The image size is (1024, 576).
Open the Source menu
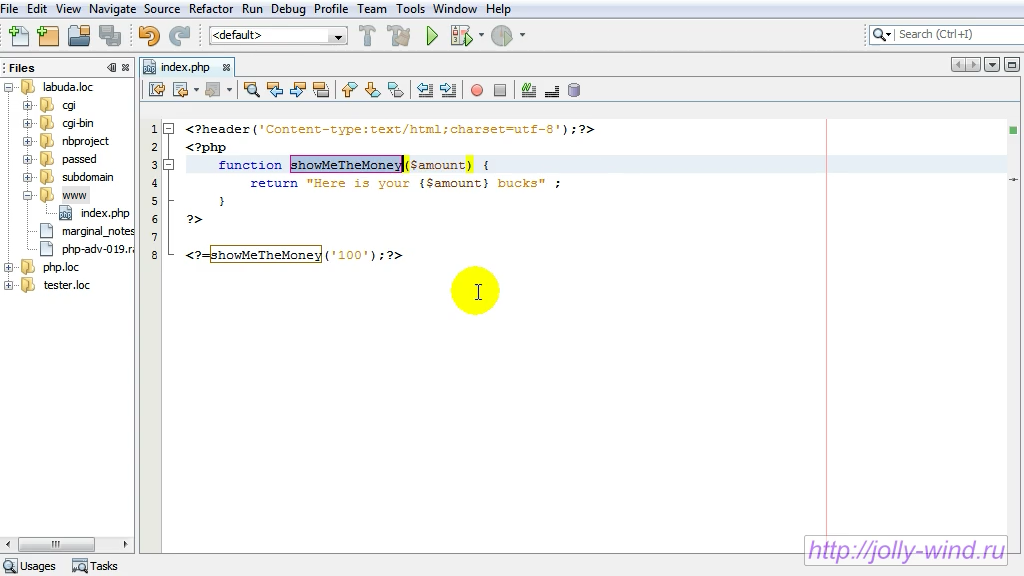[x=162, y=9]
